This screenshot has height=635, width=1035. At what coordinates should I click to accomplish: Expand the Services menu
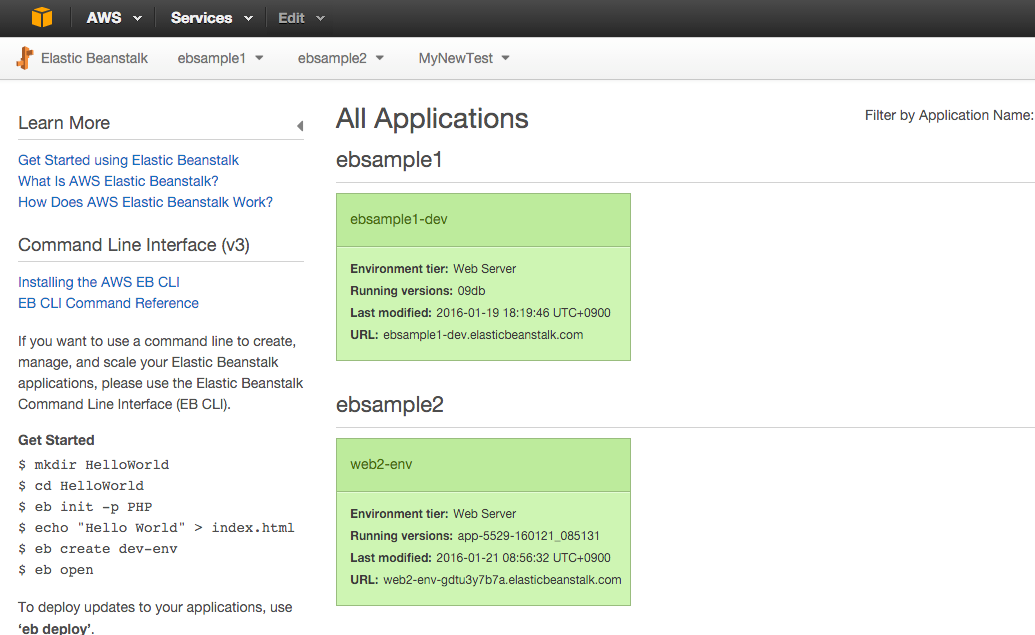click(x=211, y=18)
